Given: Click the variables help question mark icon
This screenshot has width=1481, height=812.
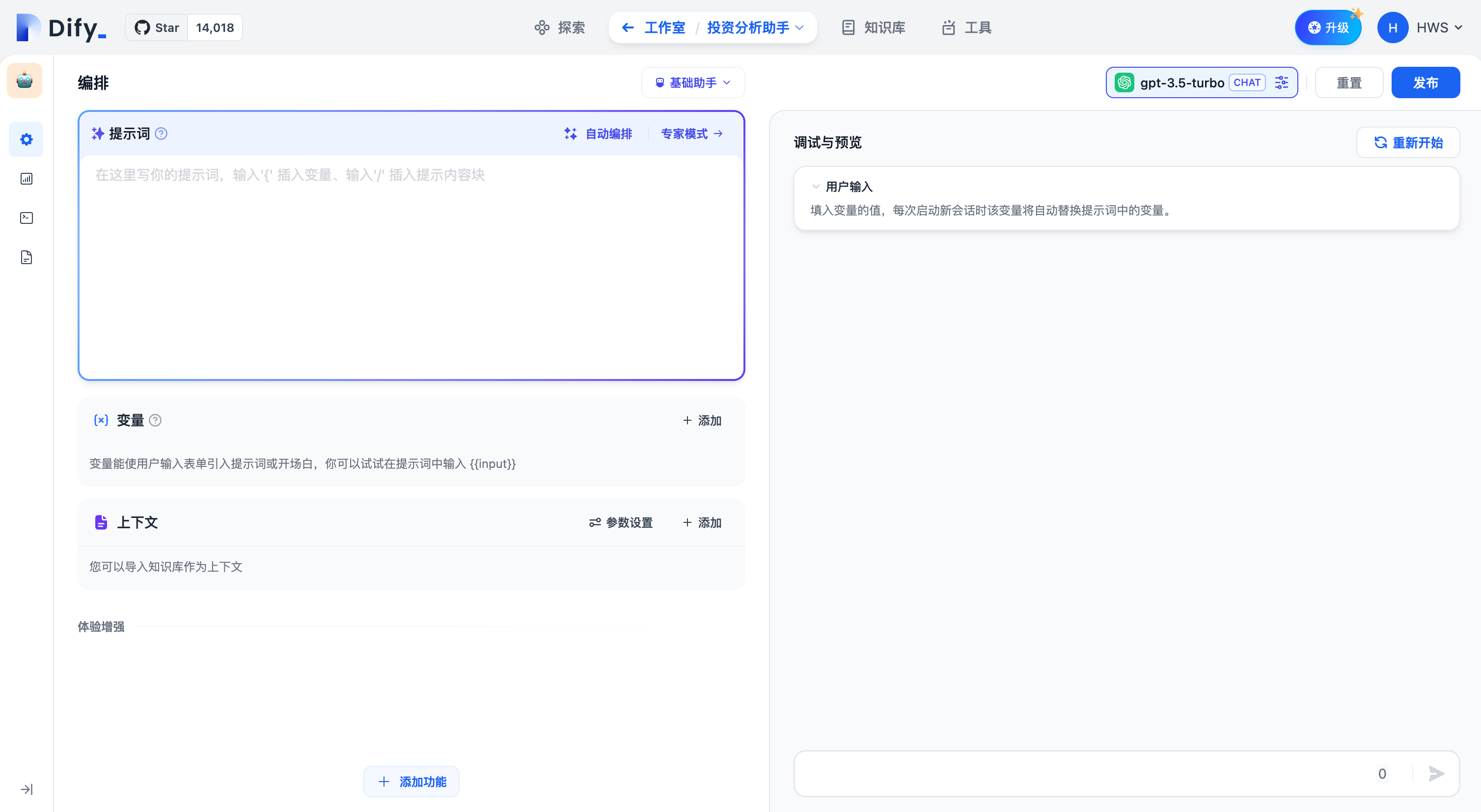Looking at the screenshot, I should point(155,421).
